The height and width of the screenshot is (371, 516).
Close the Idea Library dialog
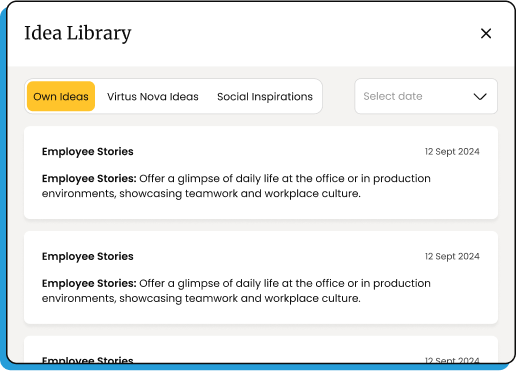tap(486, 33)
